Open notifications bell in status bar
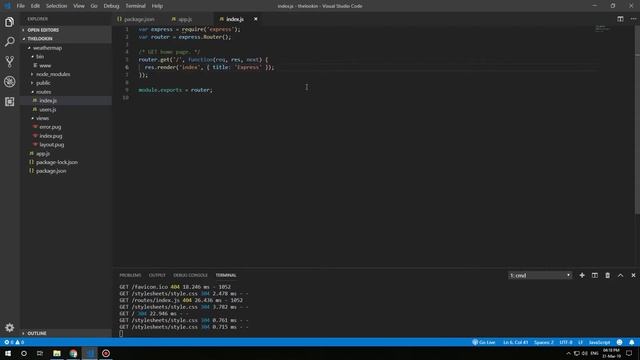640x360 pixels. pos(631,342)
